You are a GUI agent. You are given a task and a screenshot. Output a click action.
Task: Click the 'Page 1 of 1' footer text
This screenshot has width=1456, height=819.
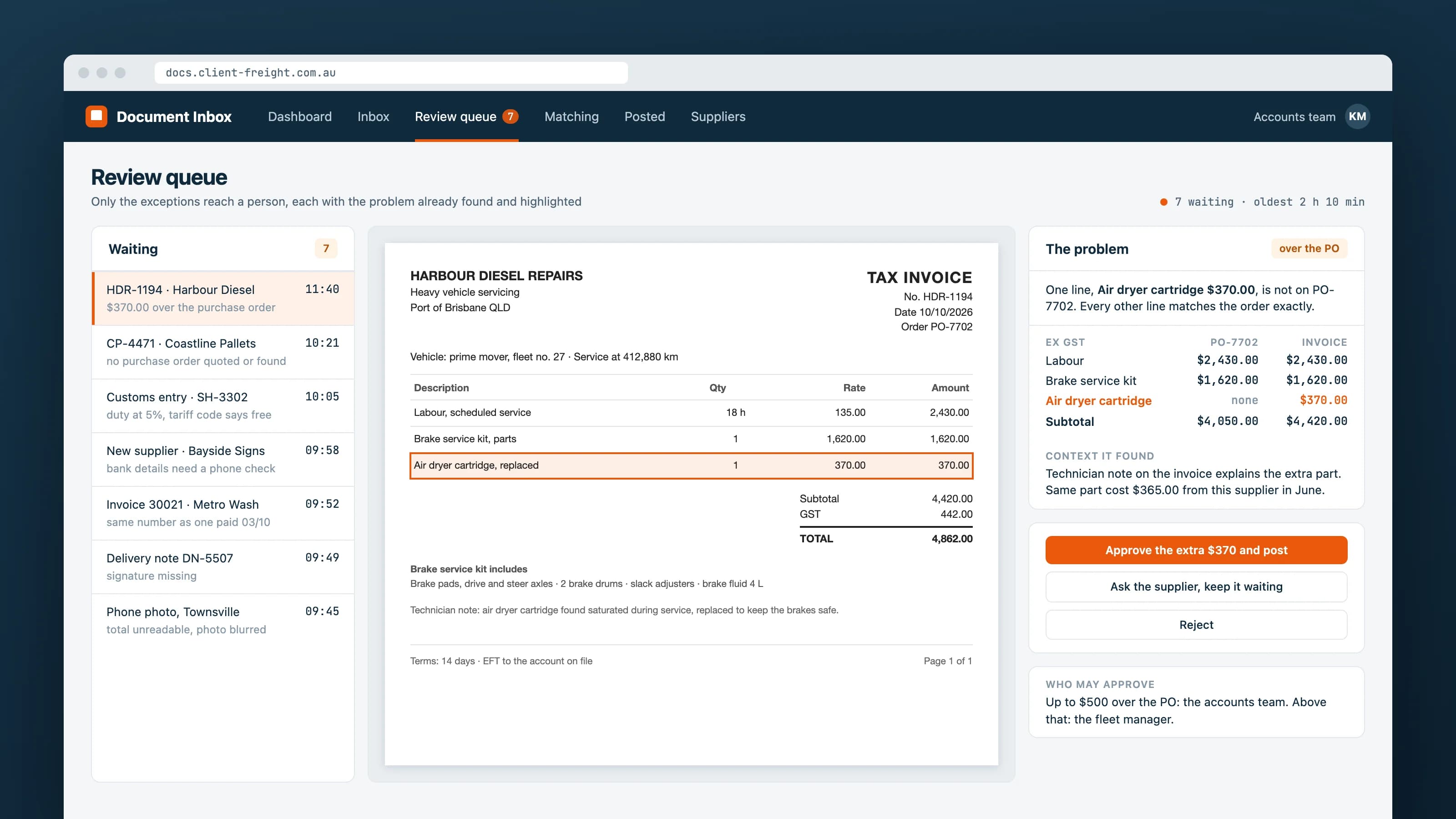pos(948,661)
